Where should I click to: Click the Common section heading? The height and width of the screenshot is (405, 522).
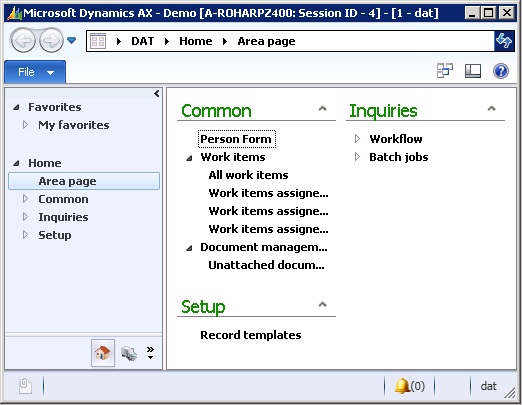point(216,111)
